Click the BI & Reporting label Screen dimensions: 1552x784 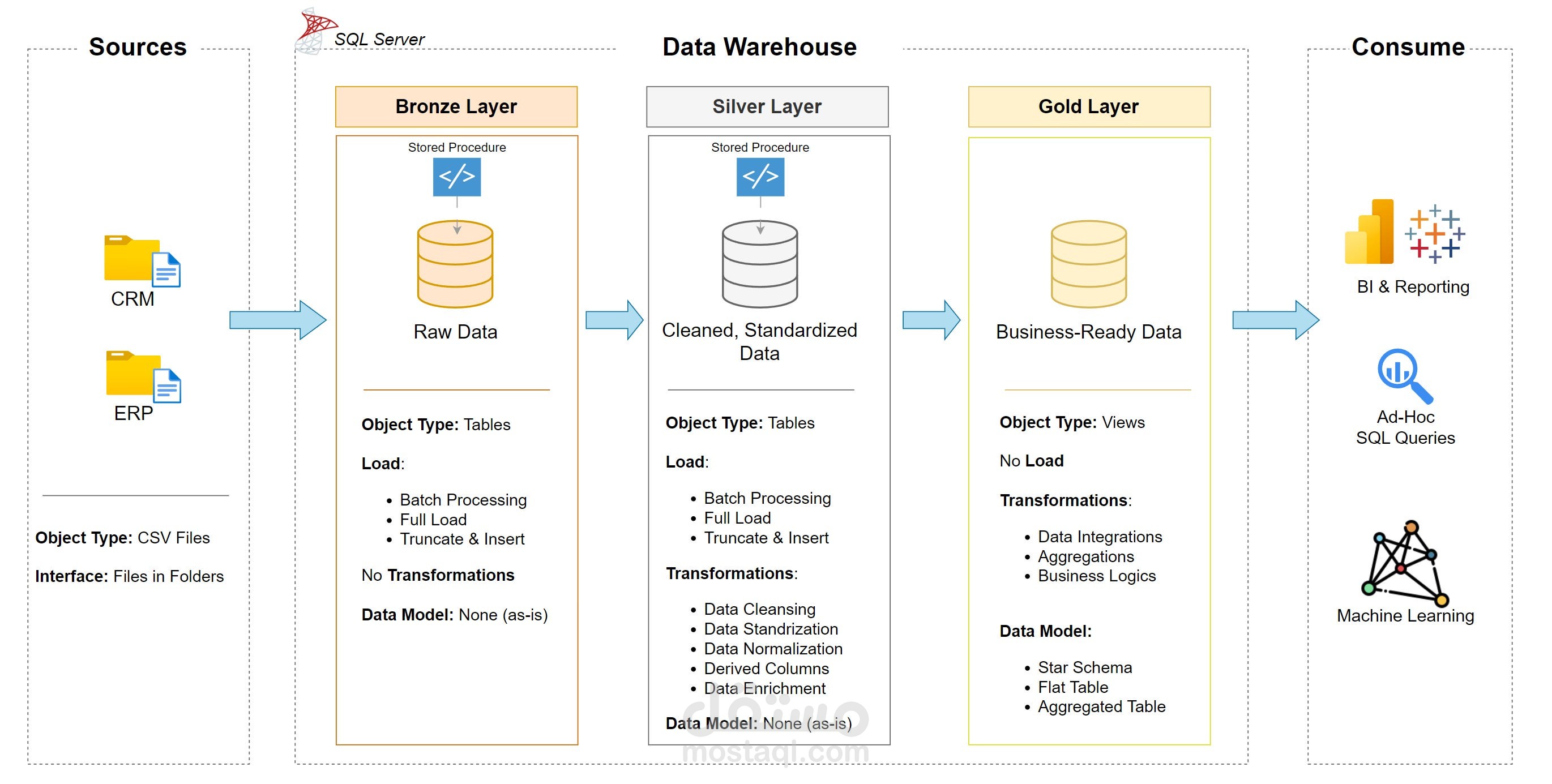(x=1413, y=286)
